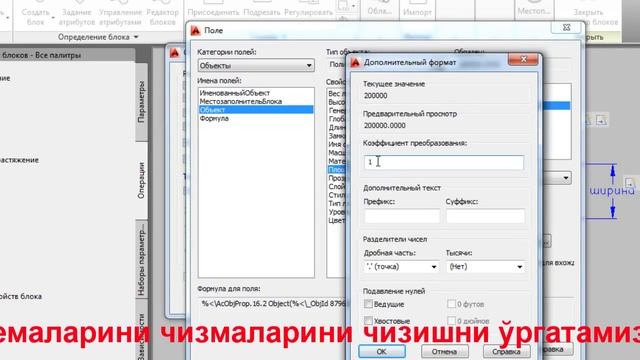Click Регулировать in the ribbon
Image resolution: width=640 pixels, height=360 pixels.
pos(309,12)
